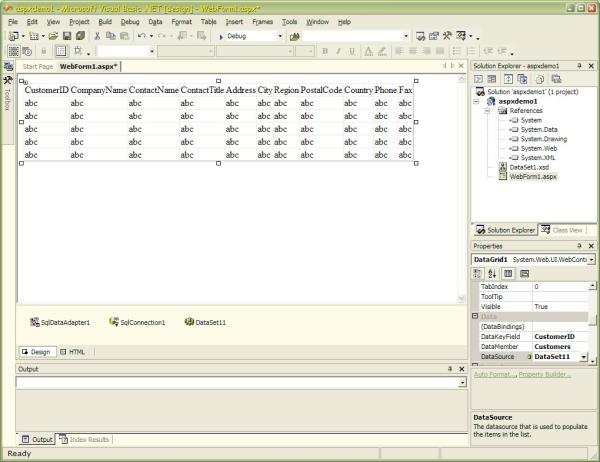Screen dimensions: 600x462
Task: Open the DataSource property dropdown
Action: [584, 357]
